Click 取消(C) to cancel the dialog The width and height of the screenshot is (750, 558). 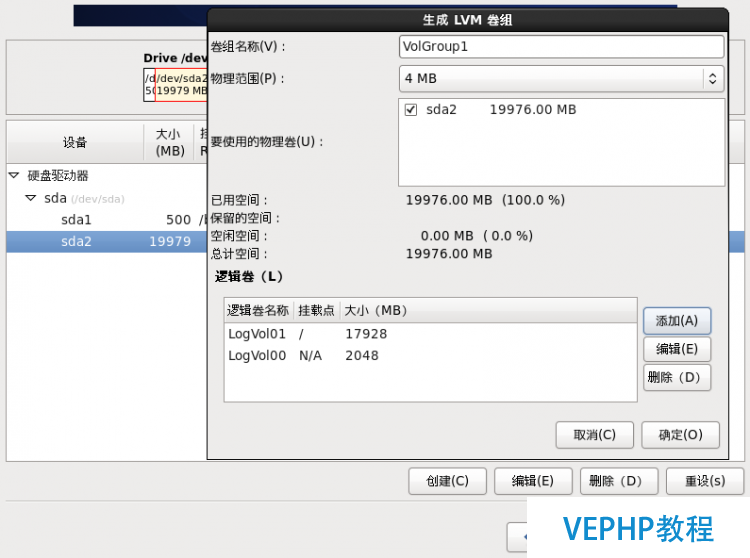point(595,435)
